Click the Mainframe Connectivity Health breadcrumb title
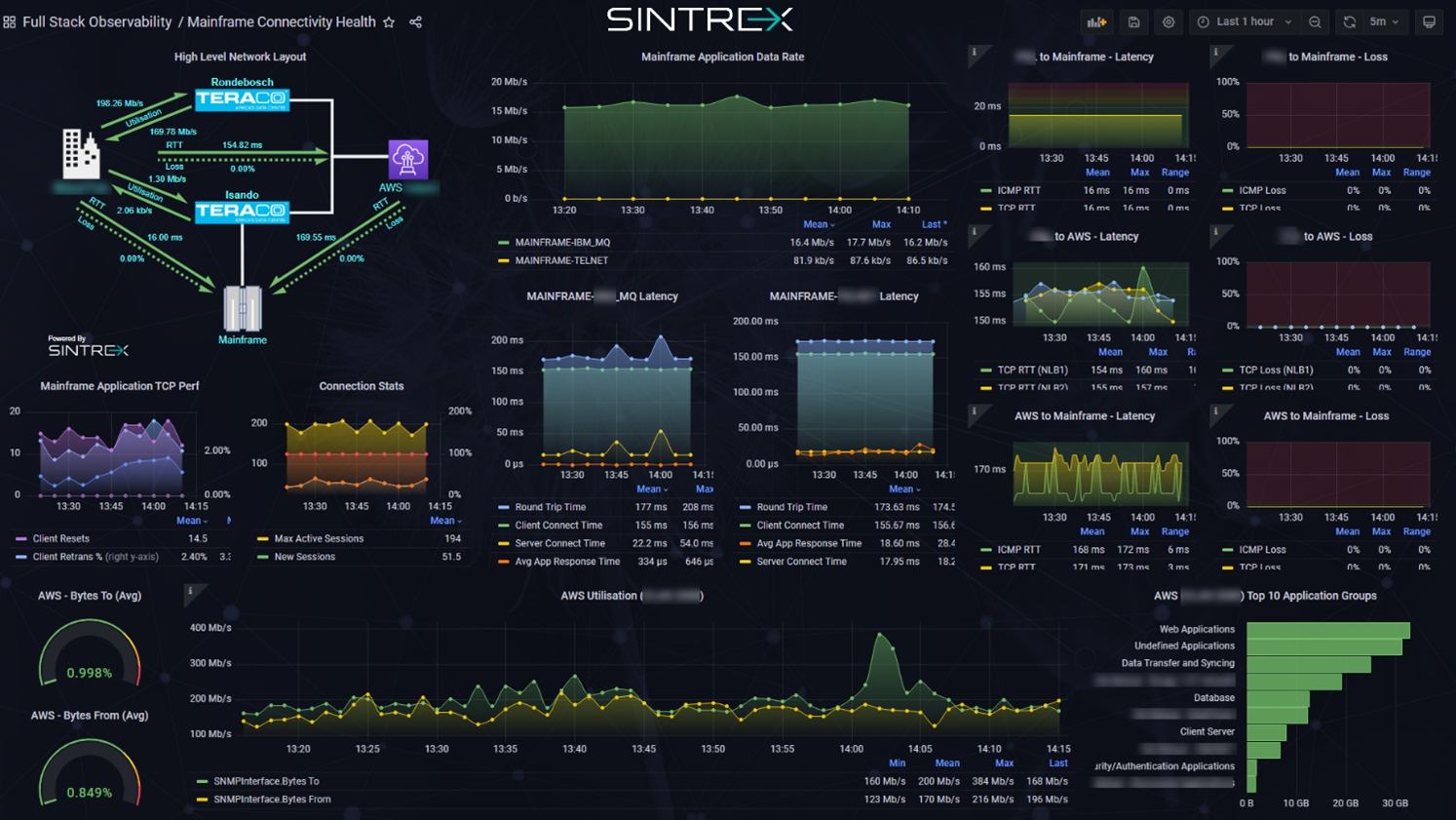 281,21
